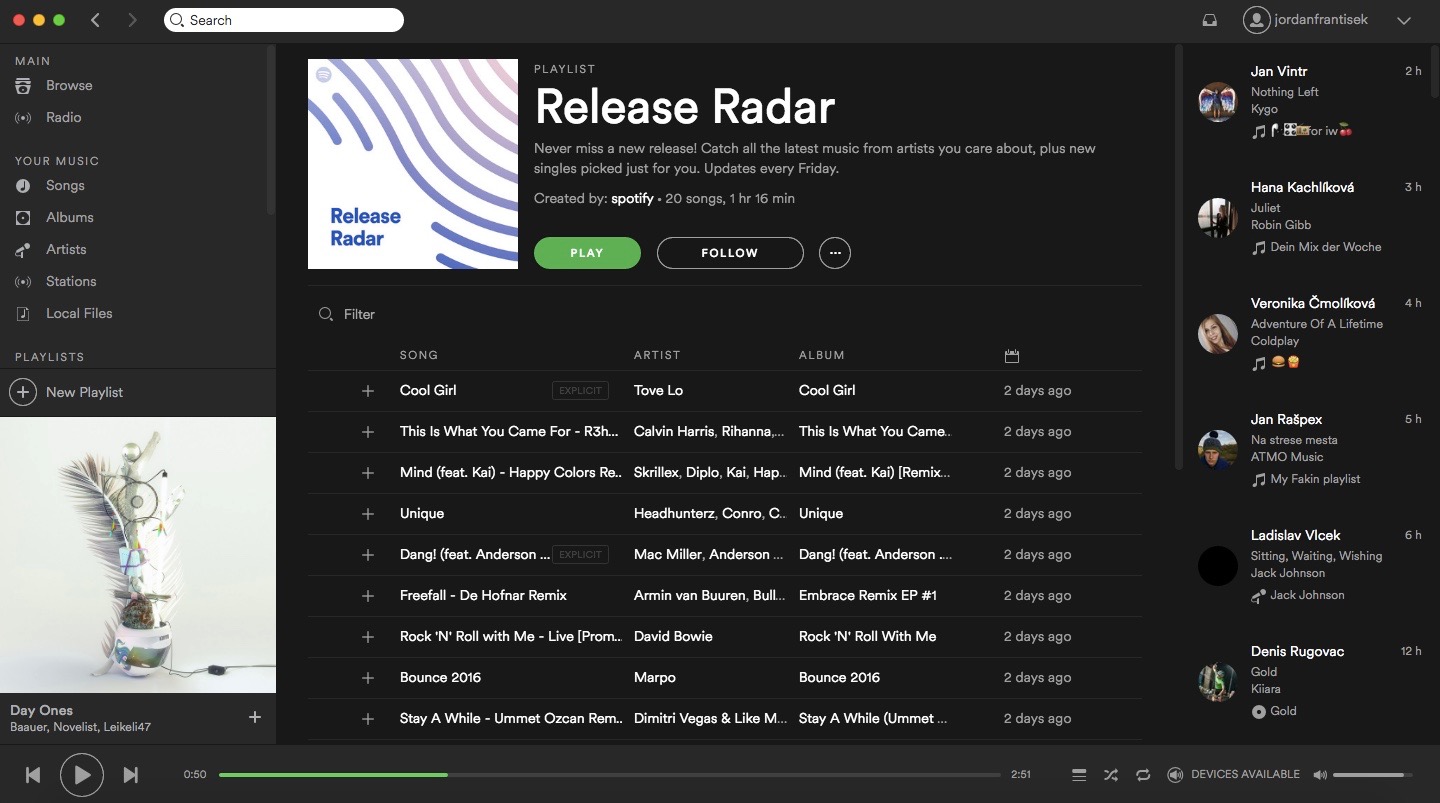
Task: Follow the Release Radar playlist
Action: pos(729,253)
